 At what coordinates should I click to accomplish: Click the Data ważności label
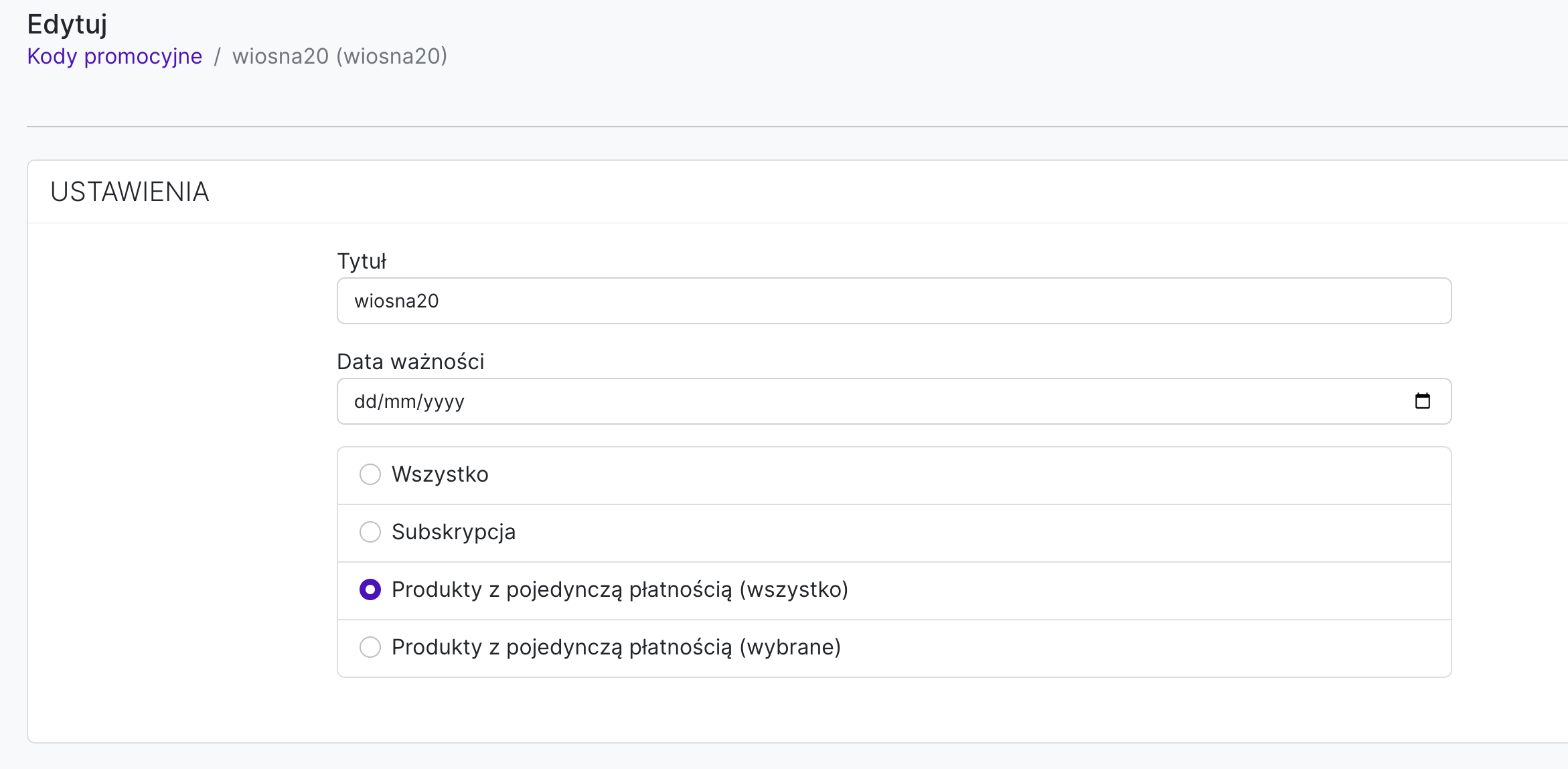[x=410, y=362]
